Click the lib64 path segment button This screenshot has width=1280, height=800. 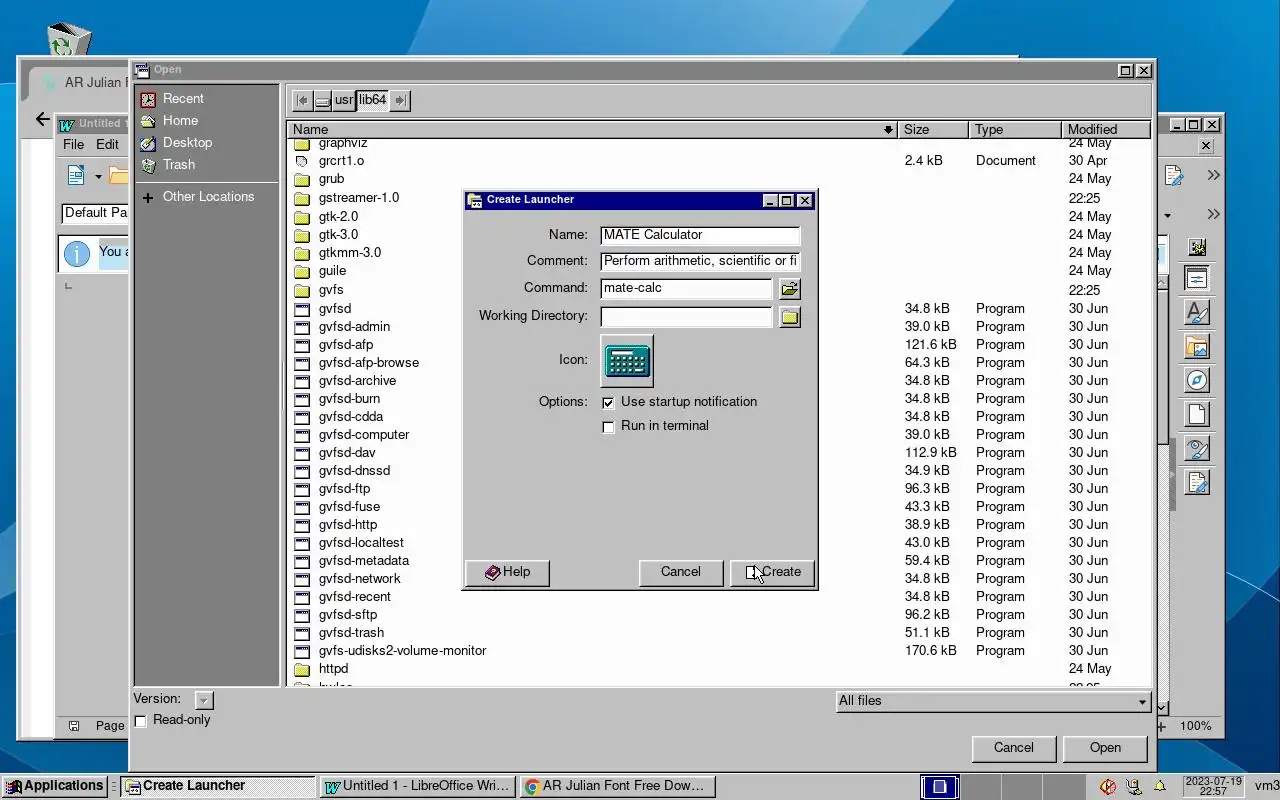pos(372,100)
